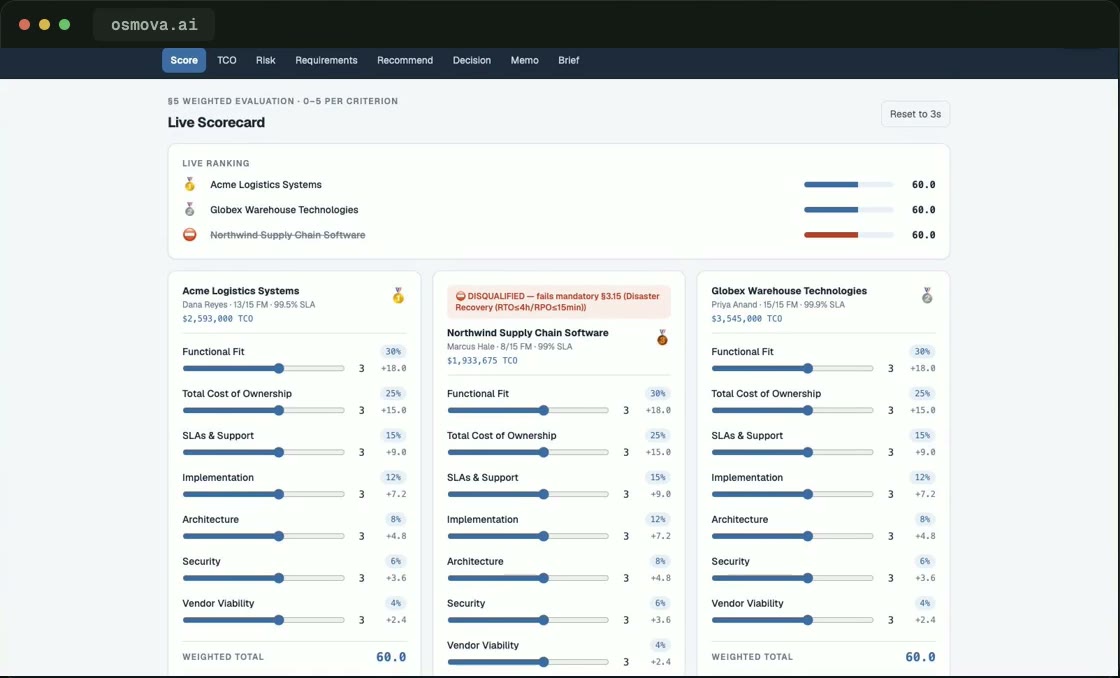Switch to the TCO tab
The width and height of the screenshot is (1120, 678).
pyautogui.click(x=226, y=60)
